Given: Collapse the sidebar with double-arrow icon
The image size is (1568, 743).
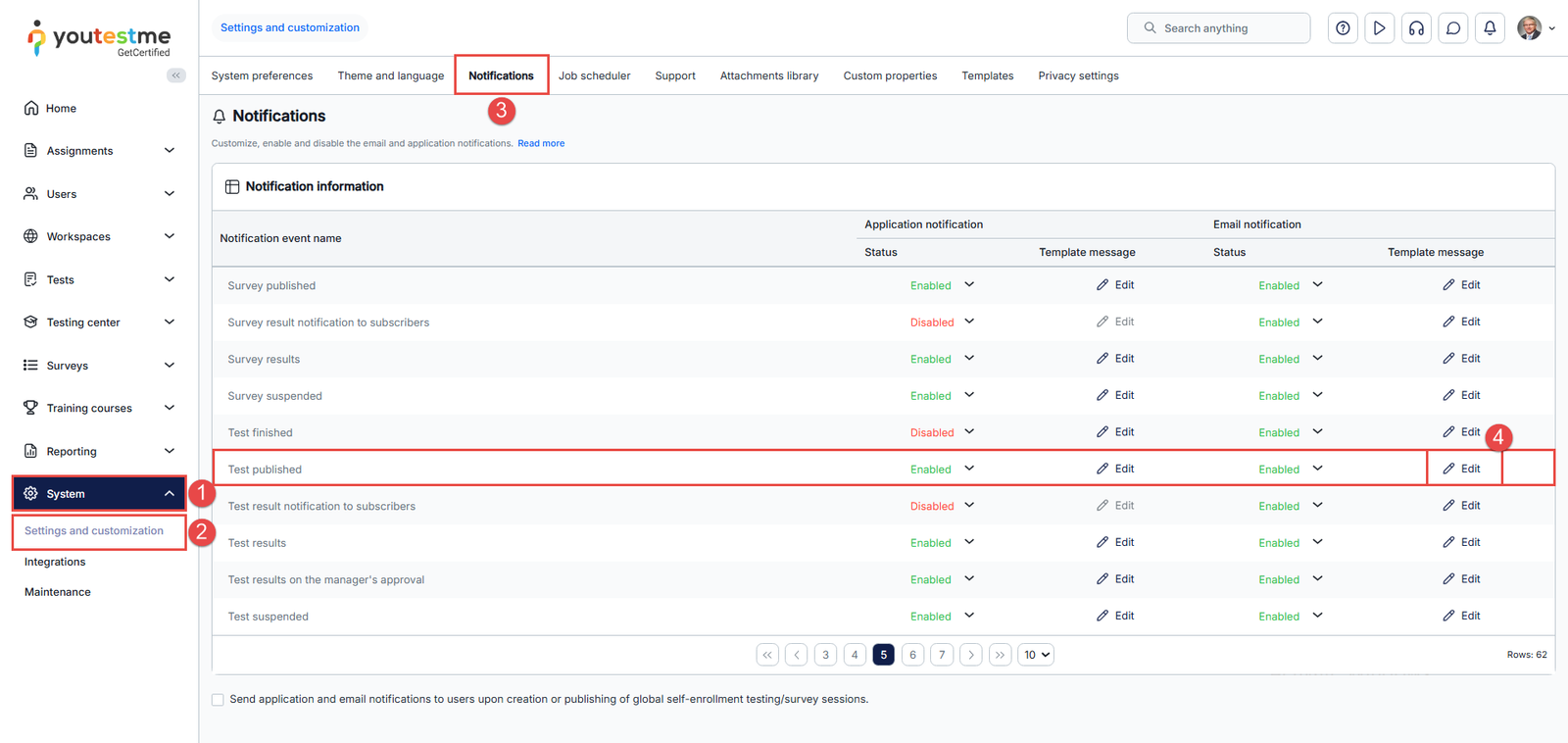Looking at the screenshot, I should tap(176, 75).
